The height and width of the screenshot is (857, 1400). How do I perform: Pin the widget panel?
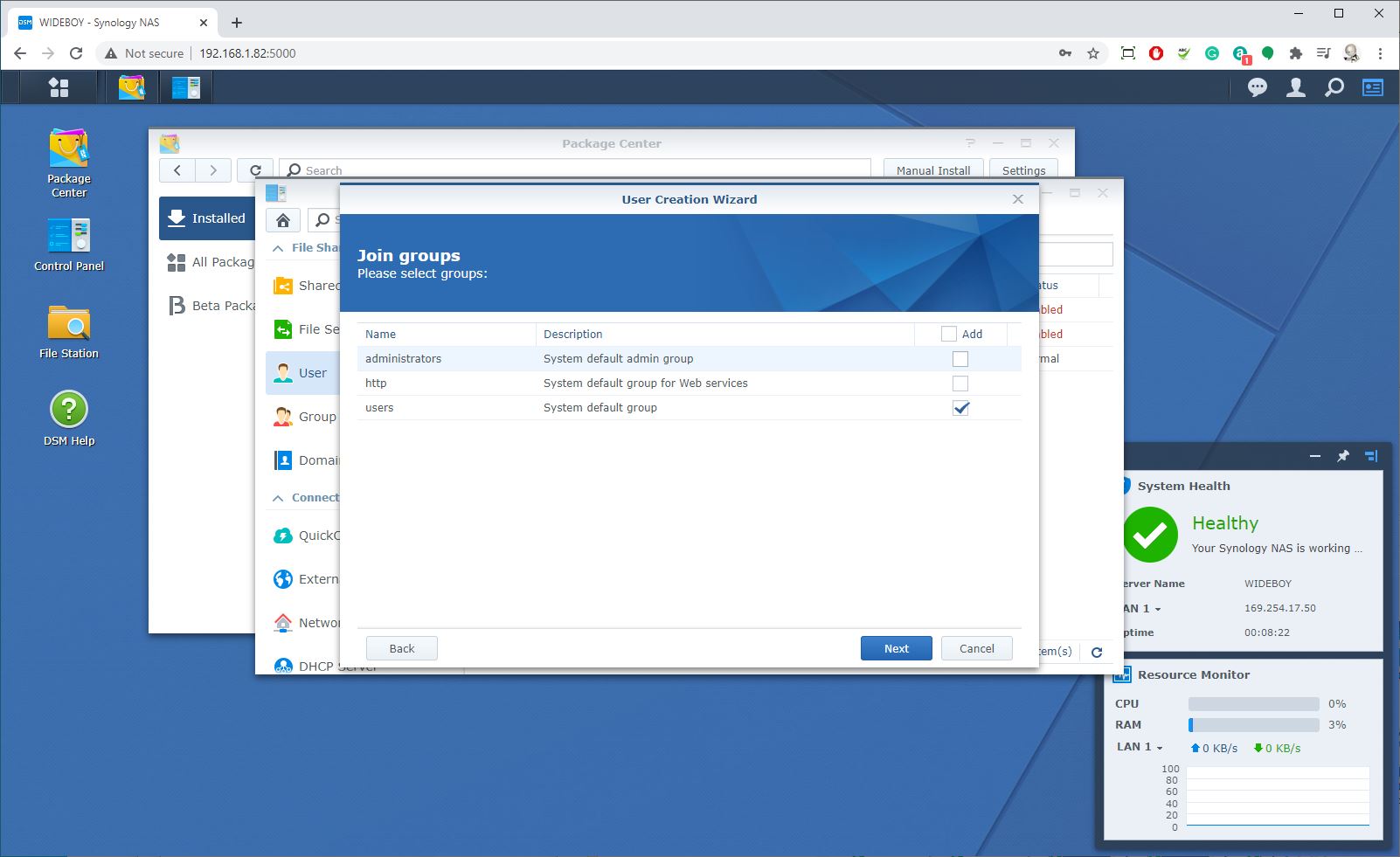1343,456
